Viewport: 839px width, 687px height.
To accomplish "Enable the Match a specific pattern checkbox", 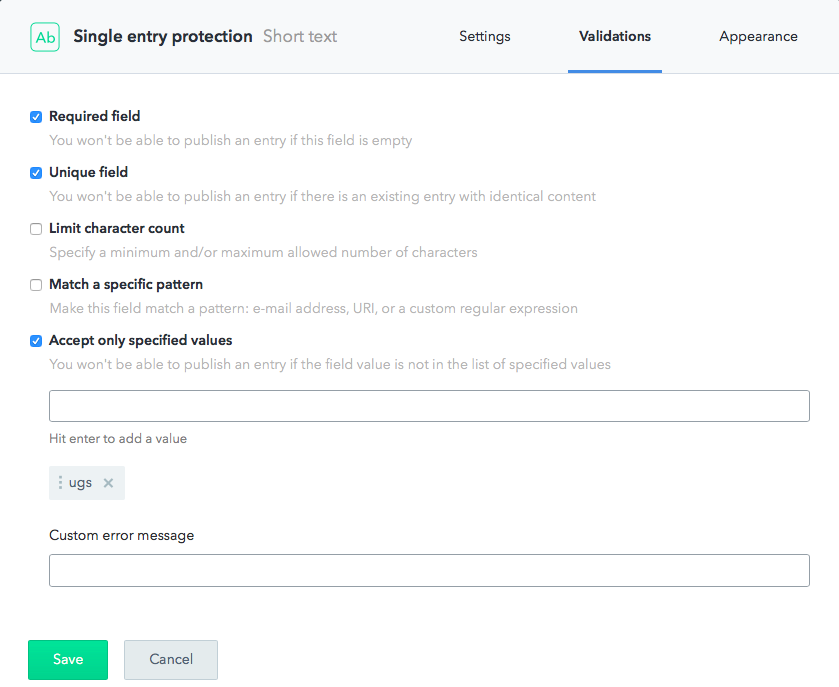I will click(36, 285).
